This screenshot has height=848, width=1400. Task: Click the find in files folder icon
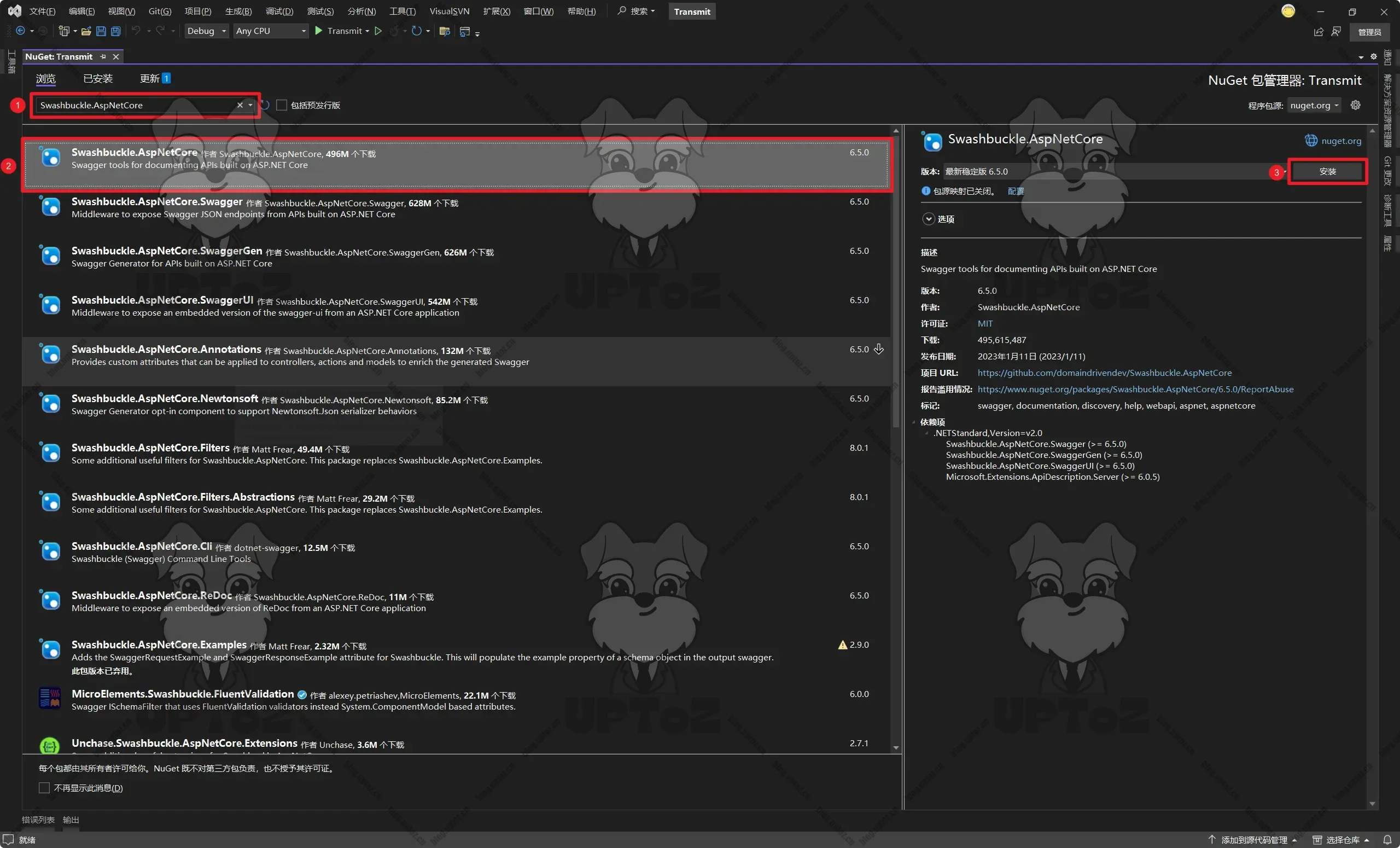click(444, 31)
